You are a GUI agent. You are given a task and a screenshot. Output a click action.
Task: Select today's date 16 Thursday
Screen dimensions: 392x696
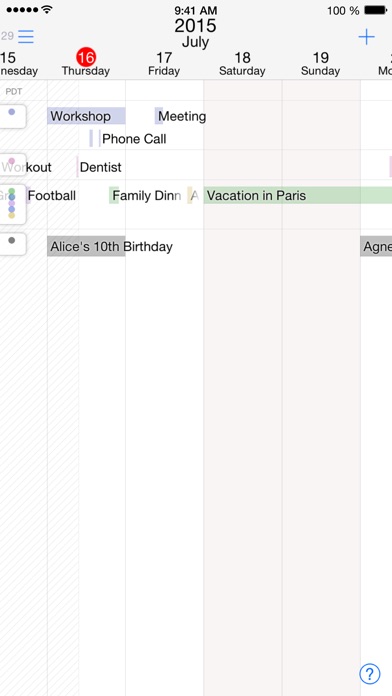86,63
